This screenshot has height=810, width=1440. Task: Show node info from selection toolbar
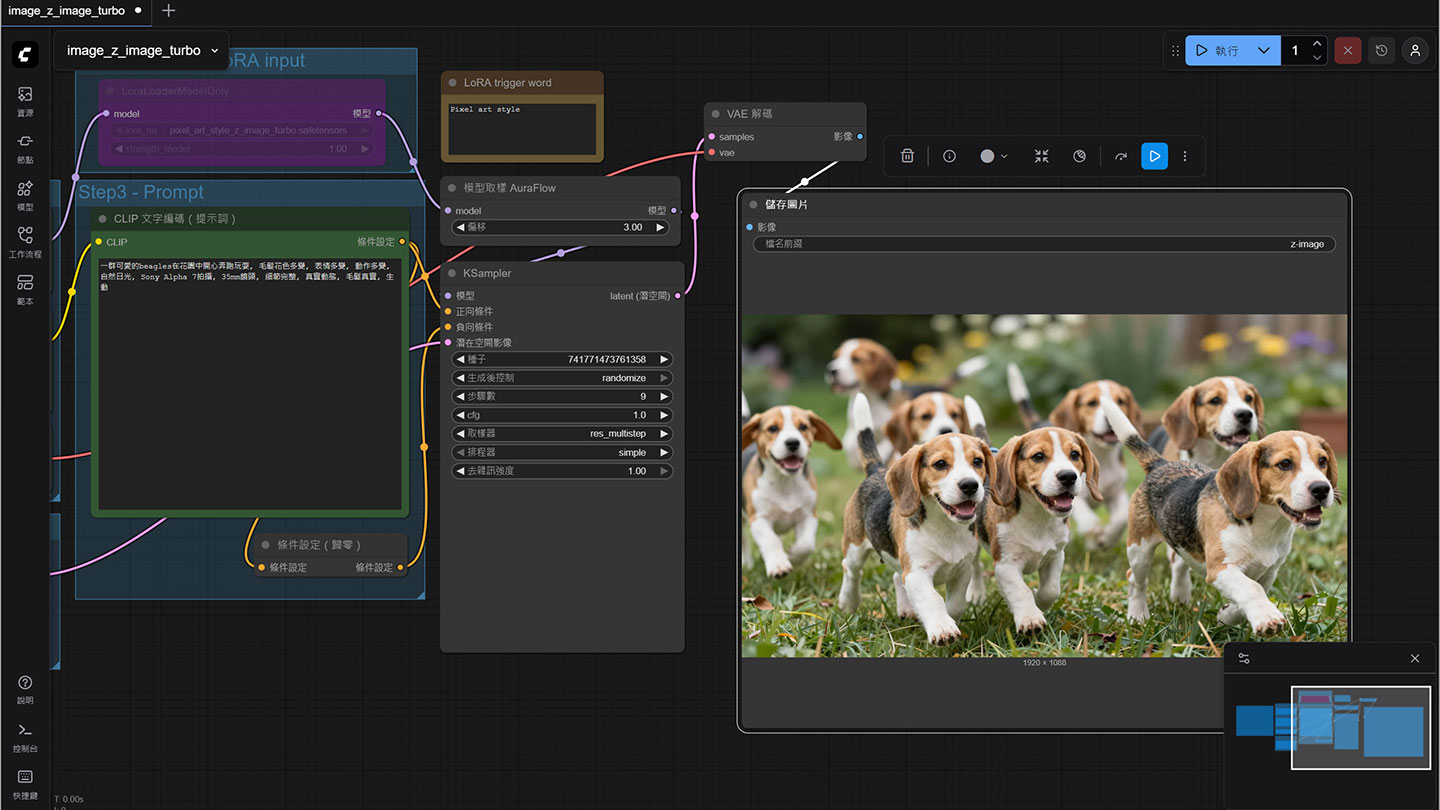[x=949, y=156]
